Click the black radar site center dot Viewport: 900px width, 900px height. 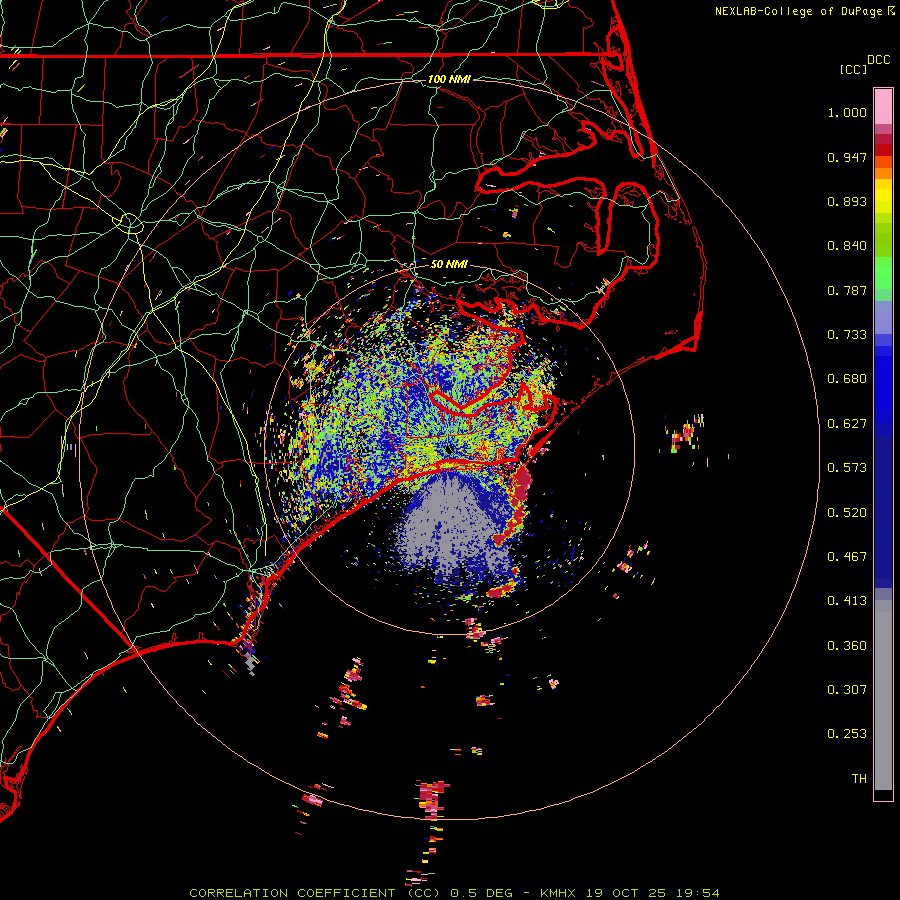[x=448, y=449]
